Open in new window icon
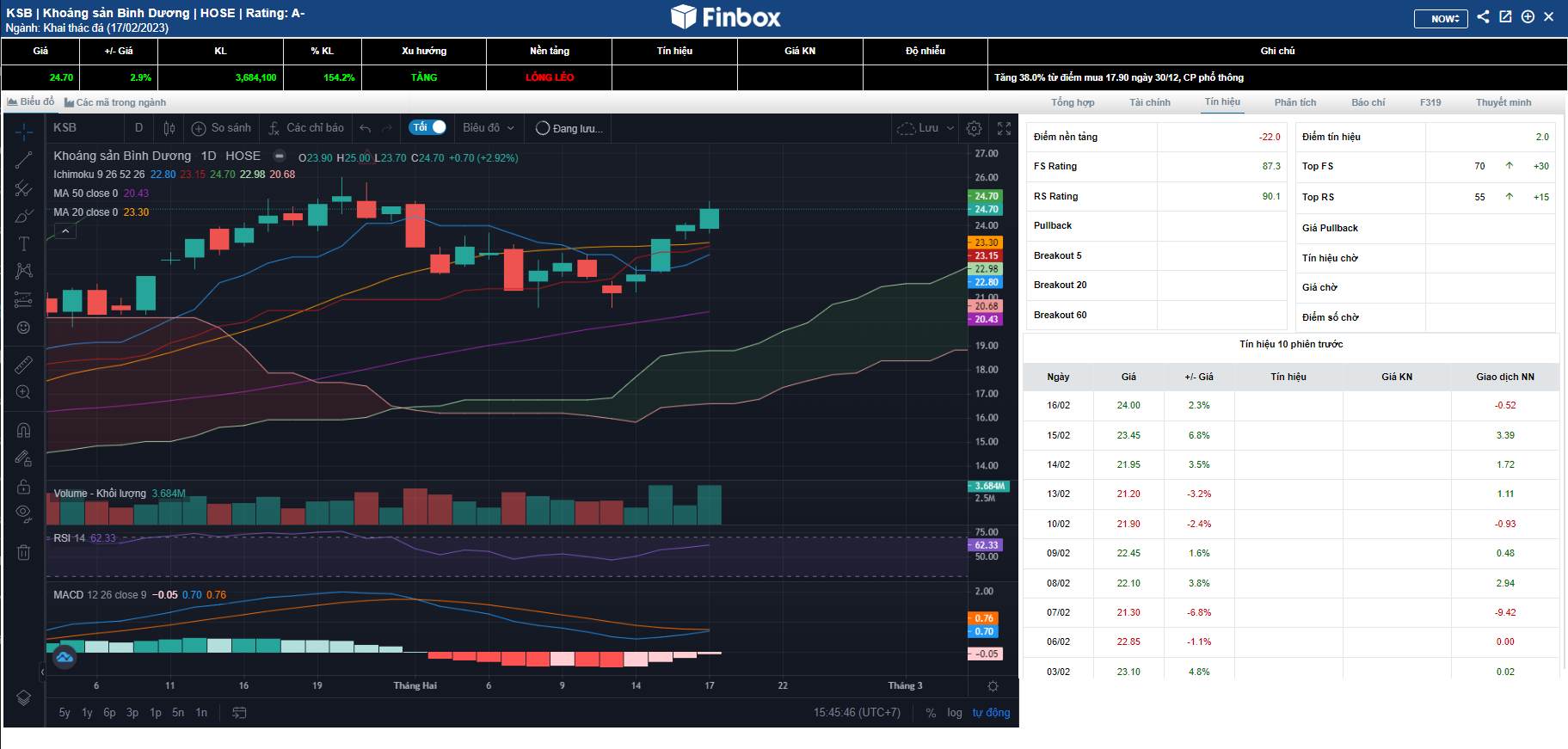Viewport: 1568px width, 749px height. [x=1505, y=16]
